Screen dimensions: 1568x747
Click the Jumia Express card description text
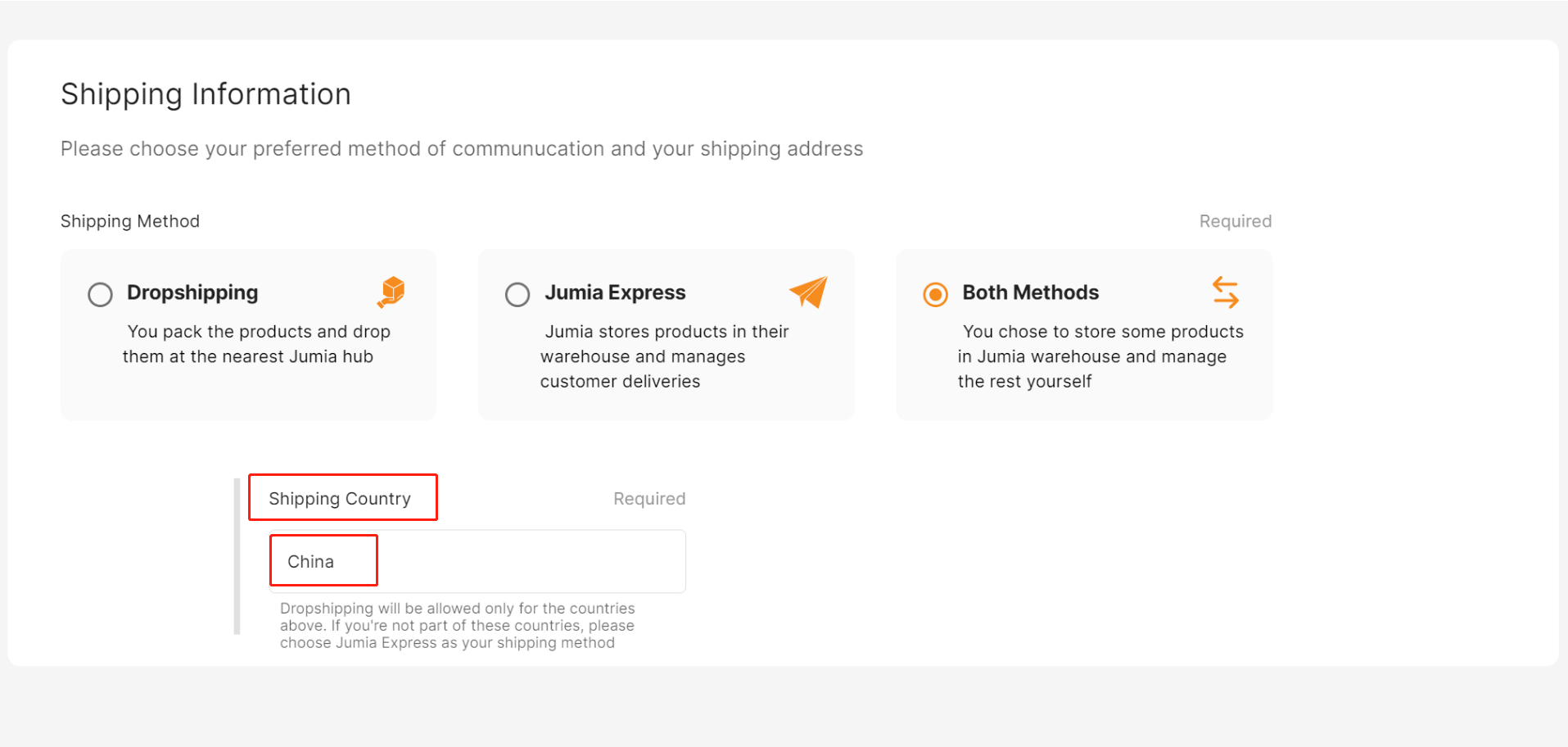664,356
